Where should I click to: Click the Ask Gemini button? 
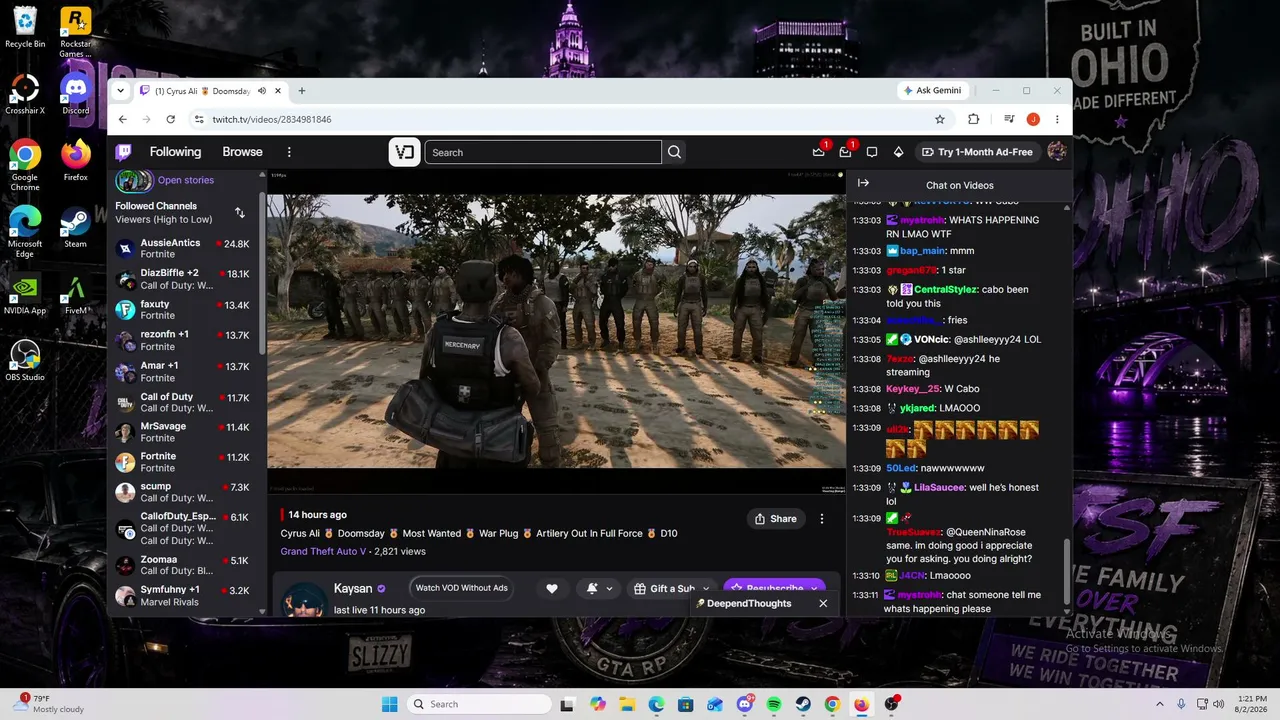coord(932,91)
